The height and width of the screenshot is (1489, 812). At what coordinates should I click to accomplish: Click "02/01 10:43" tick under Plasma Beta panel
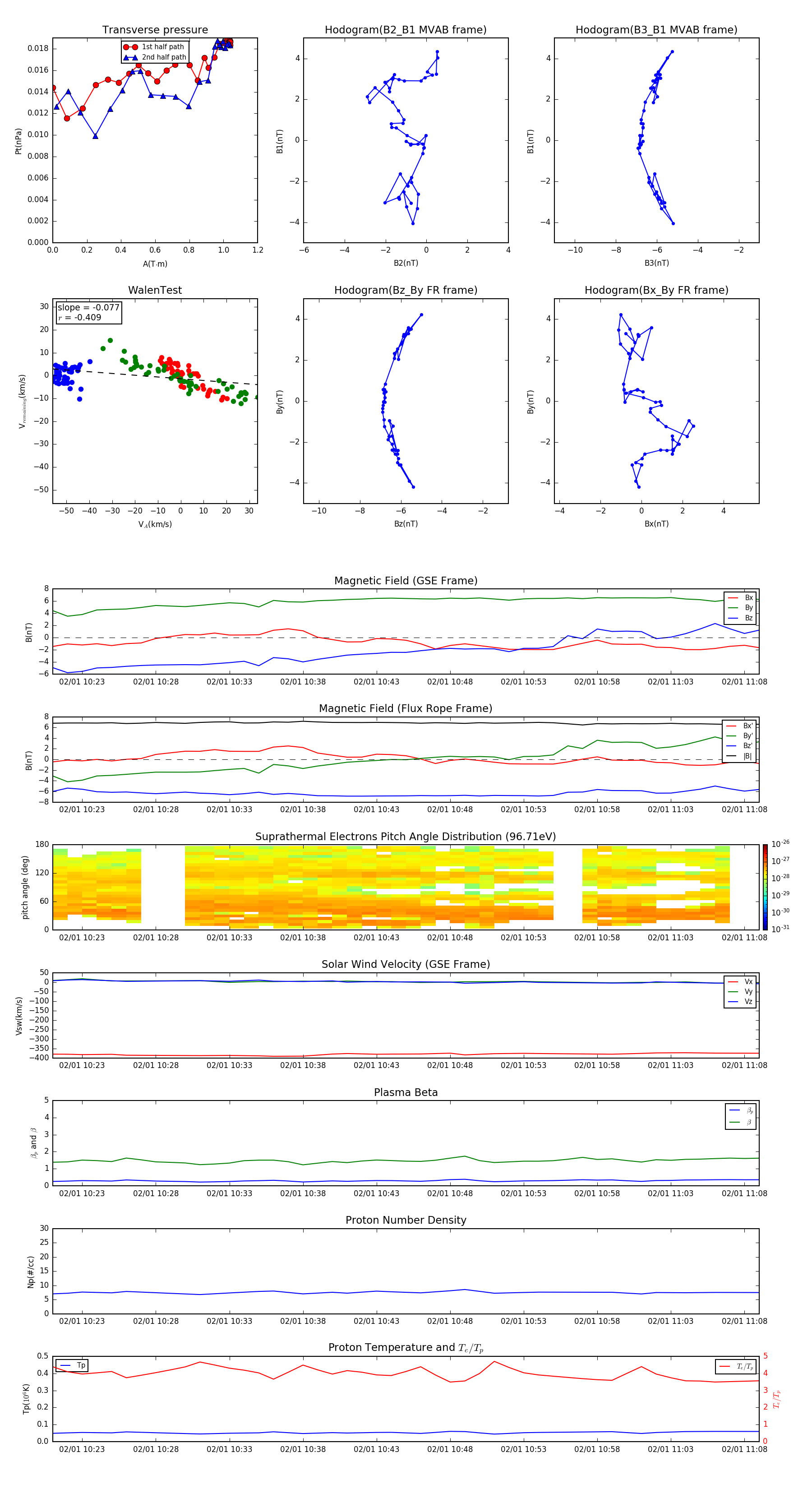pyautogui.click(x=376, y=1193)
